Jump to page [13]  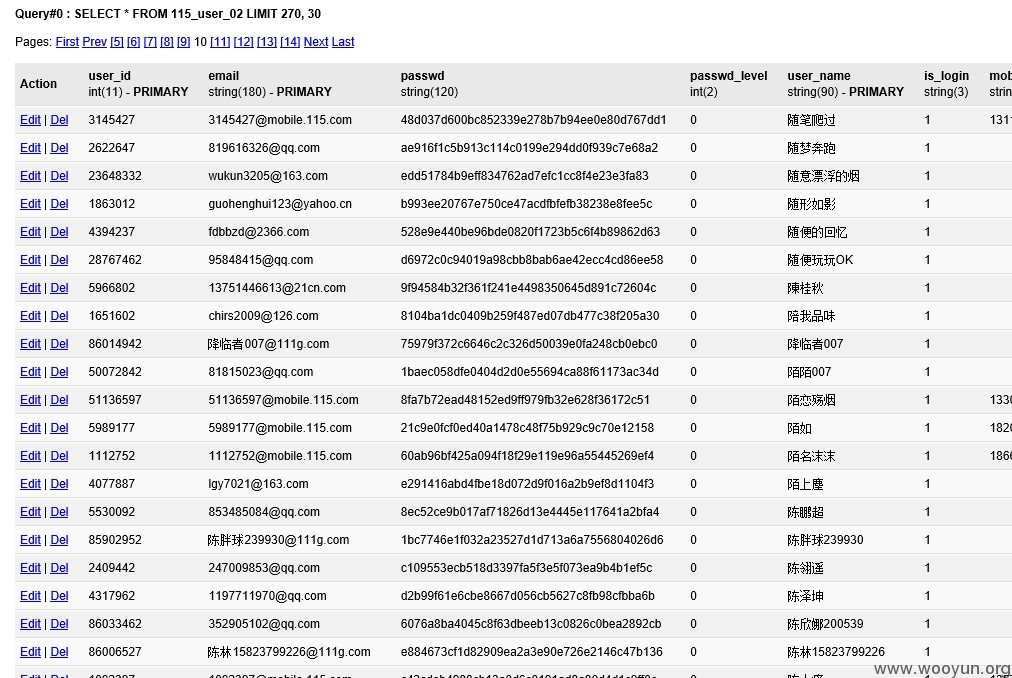[x=267, y=42]
